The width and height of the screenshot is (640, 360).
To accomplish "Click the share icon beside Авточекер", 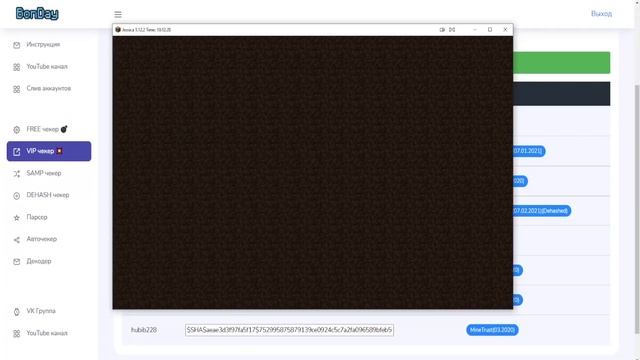I will [x=16, y=240].
